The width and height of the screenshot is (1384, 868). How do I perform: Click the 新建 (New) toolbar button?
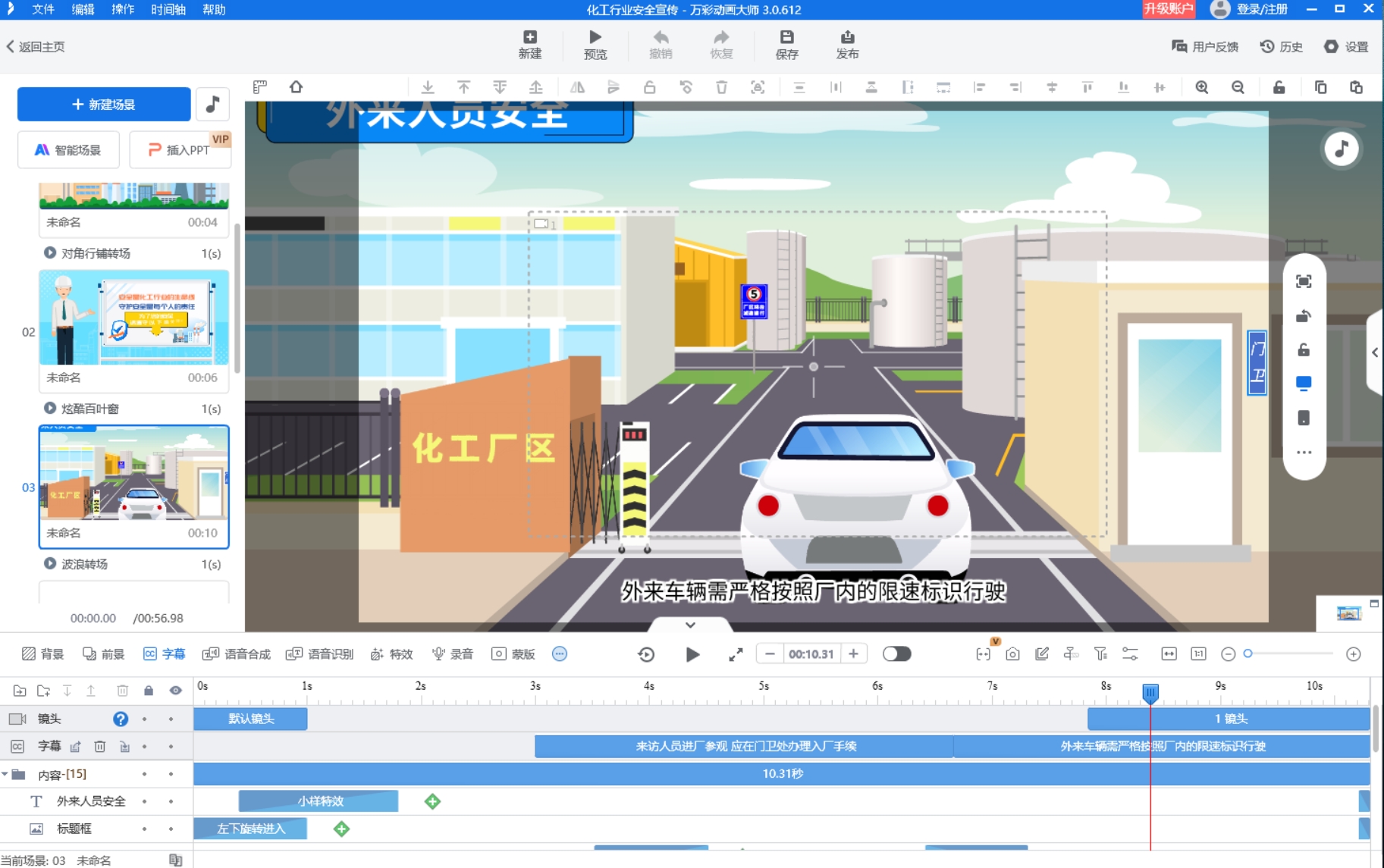coord(529,45)
